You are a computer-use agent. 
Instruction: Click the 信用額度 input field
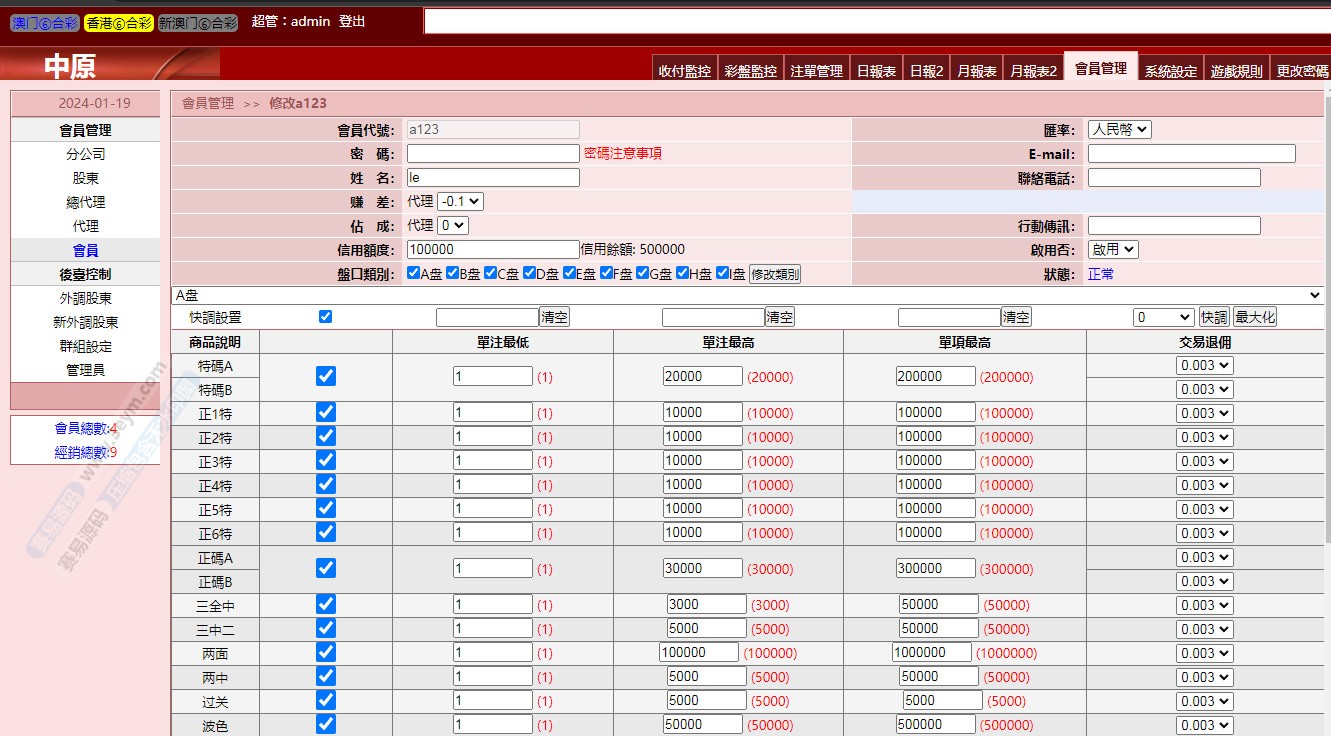[x=493, y=250]
